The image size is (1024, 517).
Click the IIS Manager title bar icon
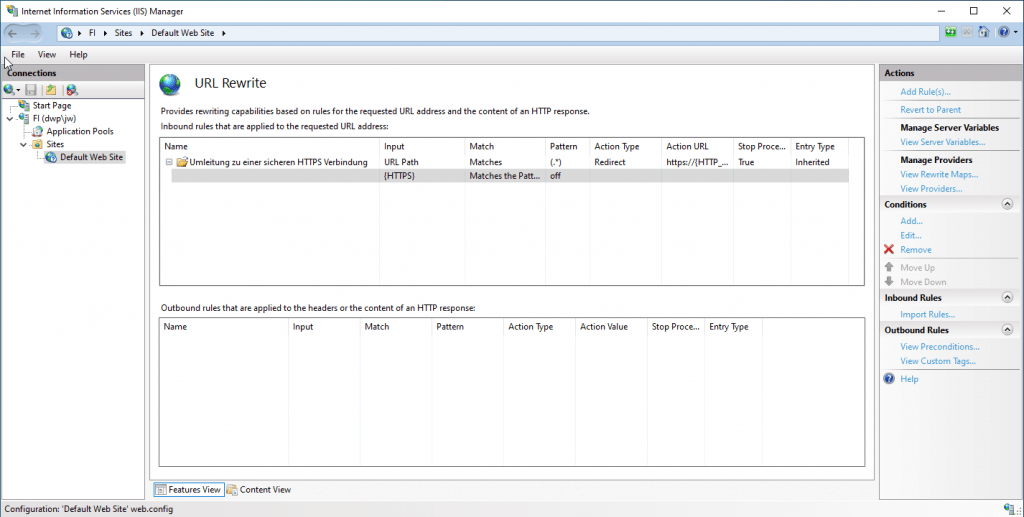(12, 11)
